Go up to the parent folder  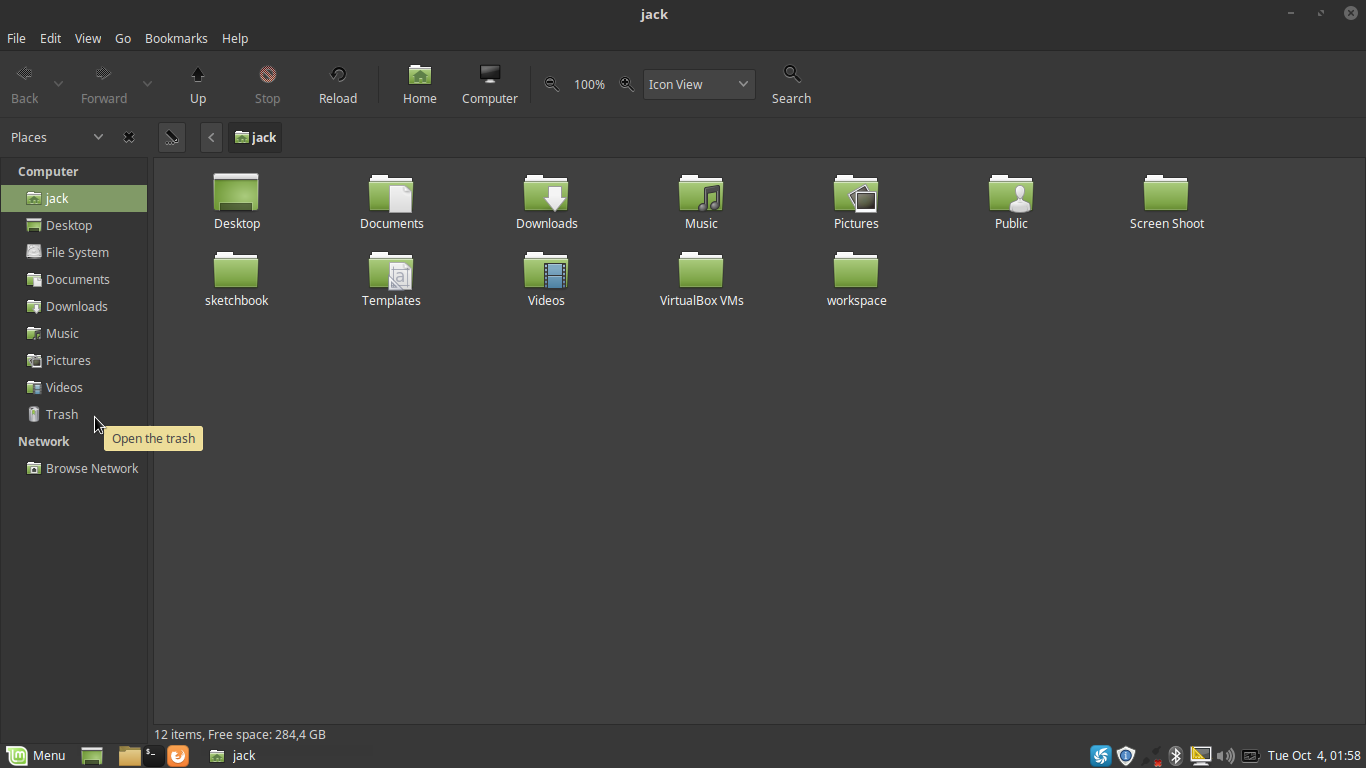coord(198,85)
